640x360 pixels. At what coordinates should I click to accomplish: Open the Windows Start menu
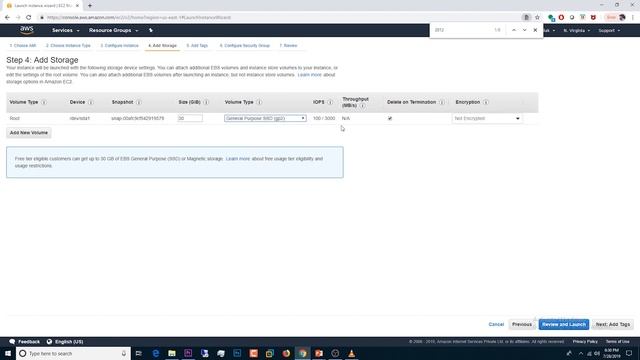click(x=8, y=353)
